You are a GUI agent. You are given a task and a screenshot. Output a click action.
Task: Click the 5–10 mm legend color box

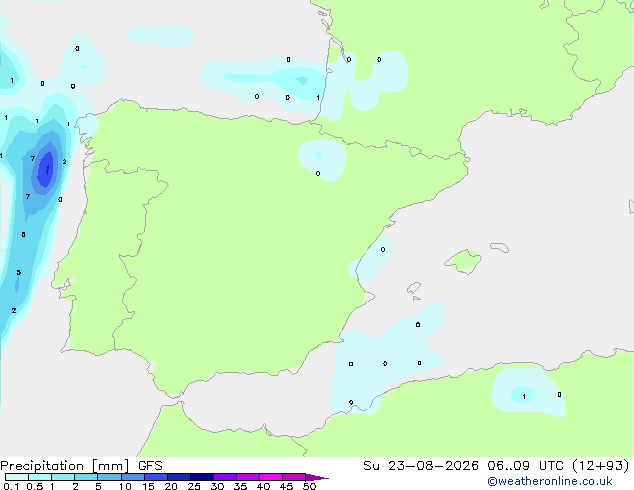109,477
